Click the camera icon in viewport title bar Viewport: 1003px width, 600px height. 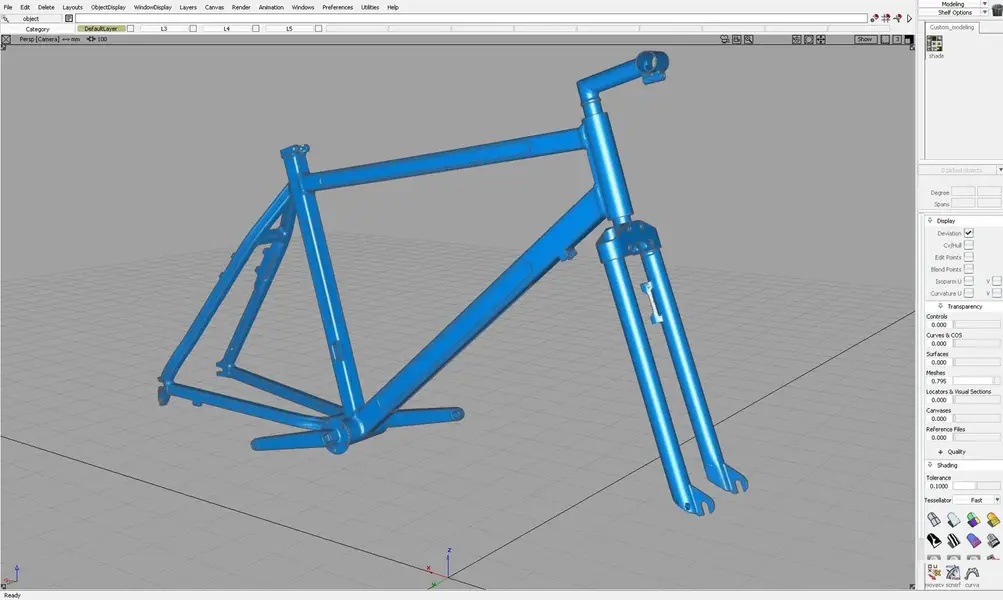click(725, 39)
